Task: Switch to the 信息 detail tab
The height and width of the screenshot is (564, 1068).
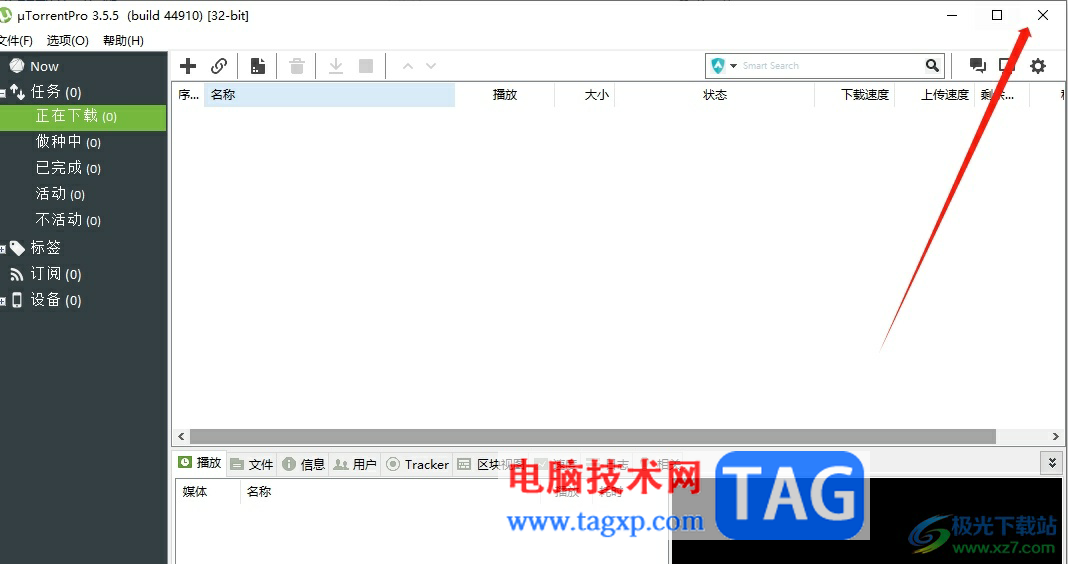Action: pos(304,464)
